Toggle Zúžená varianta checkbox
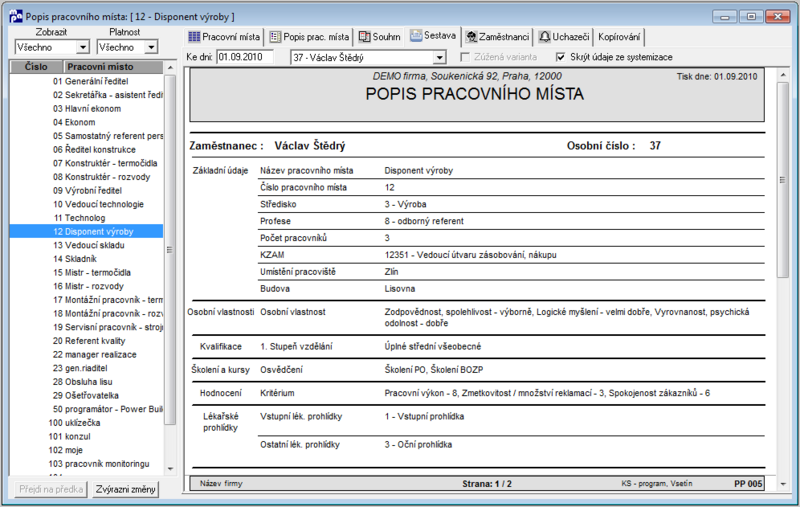 465,57
